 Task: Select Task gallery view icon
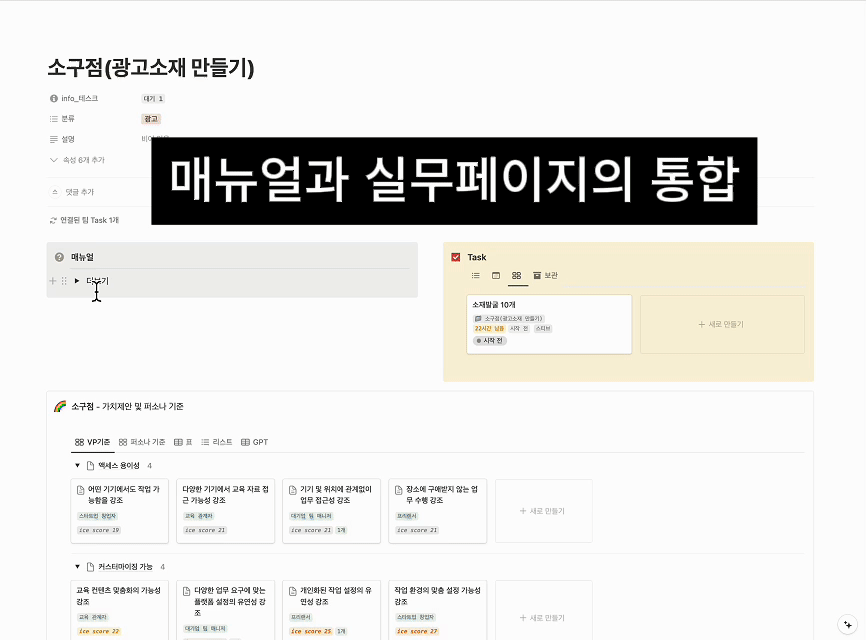(516, 275)
